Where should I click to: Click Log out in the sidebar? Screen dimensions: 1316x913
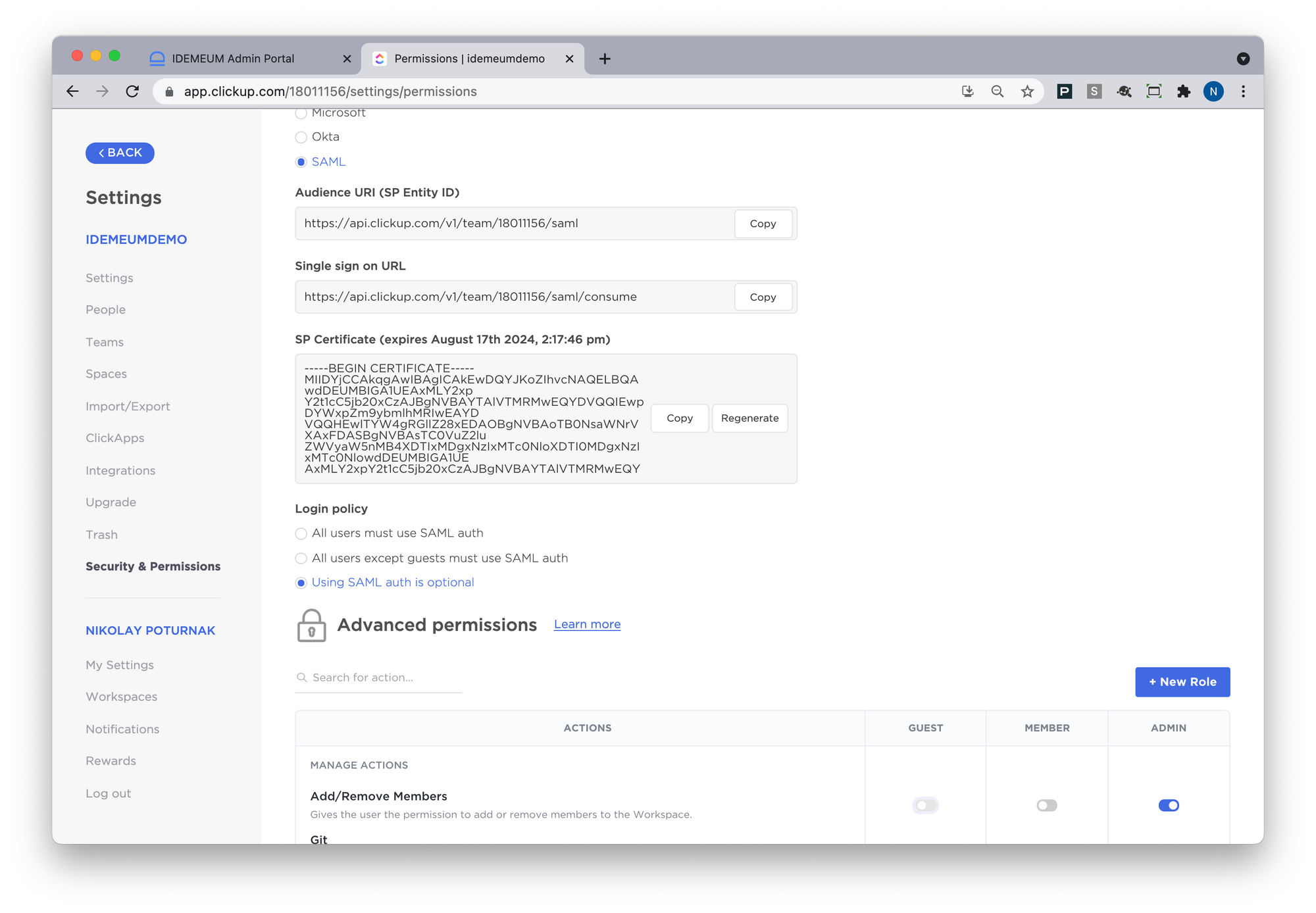coord(108,793)
